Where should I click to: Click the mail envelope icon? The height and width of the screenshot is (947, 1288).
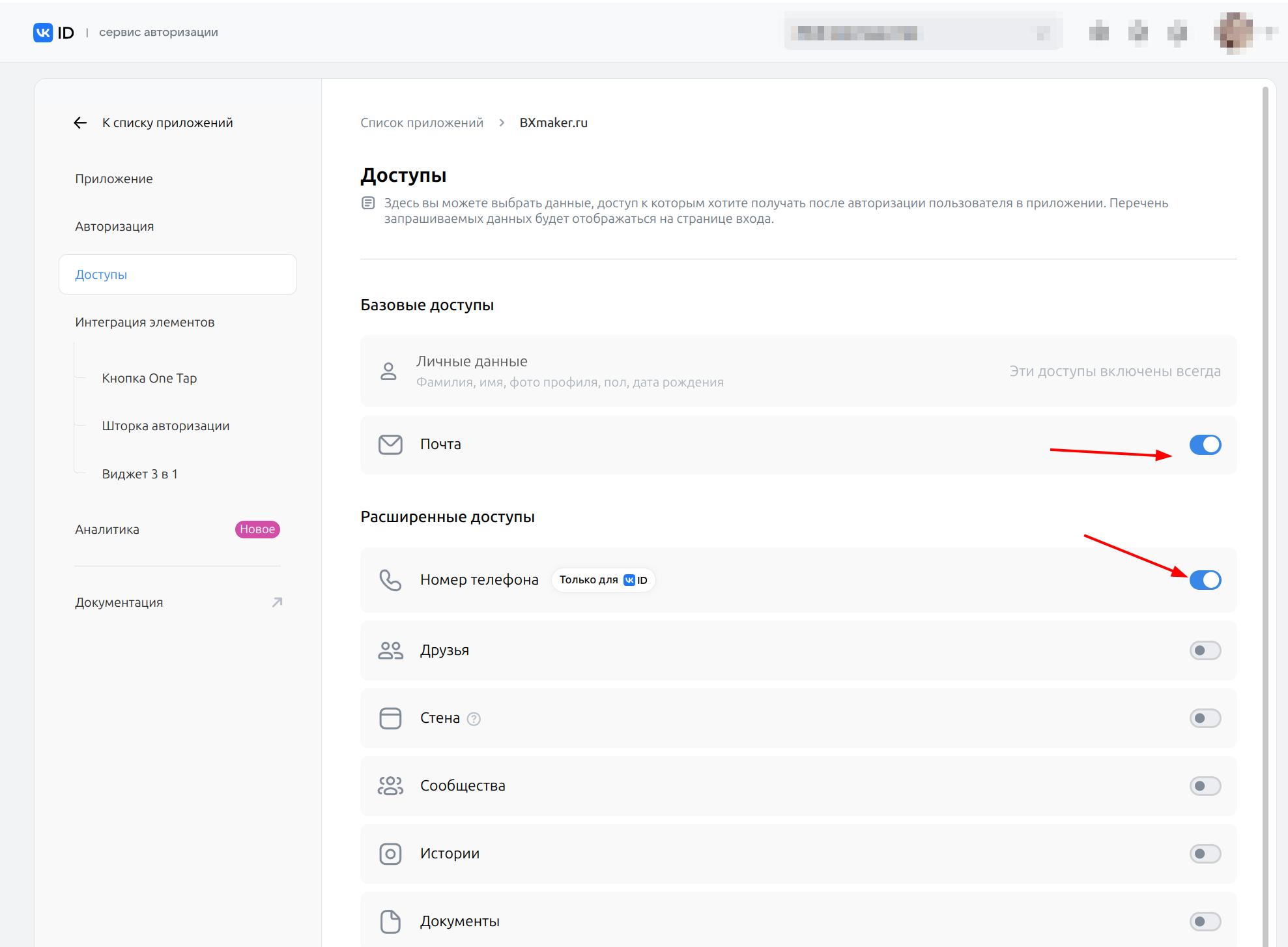pyautogui.click(x=390, y=444)
